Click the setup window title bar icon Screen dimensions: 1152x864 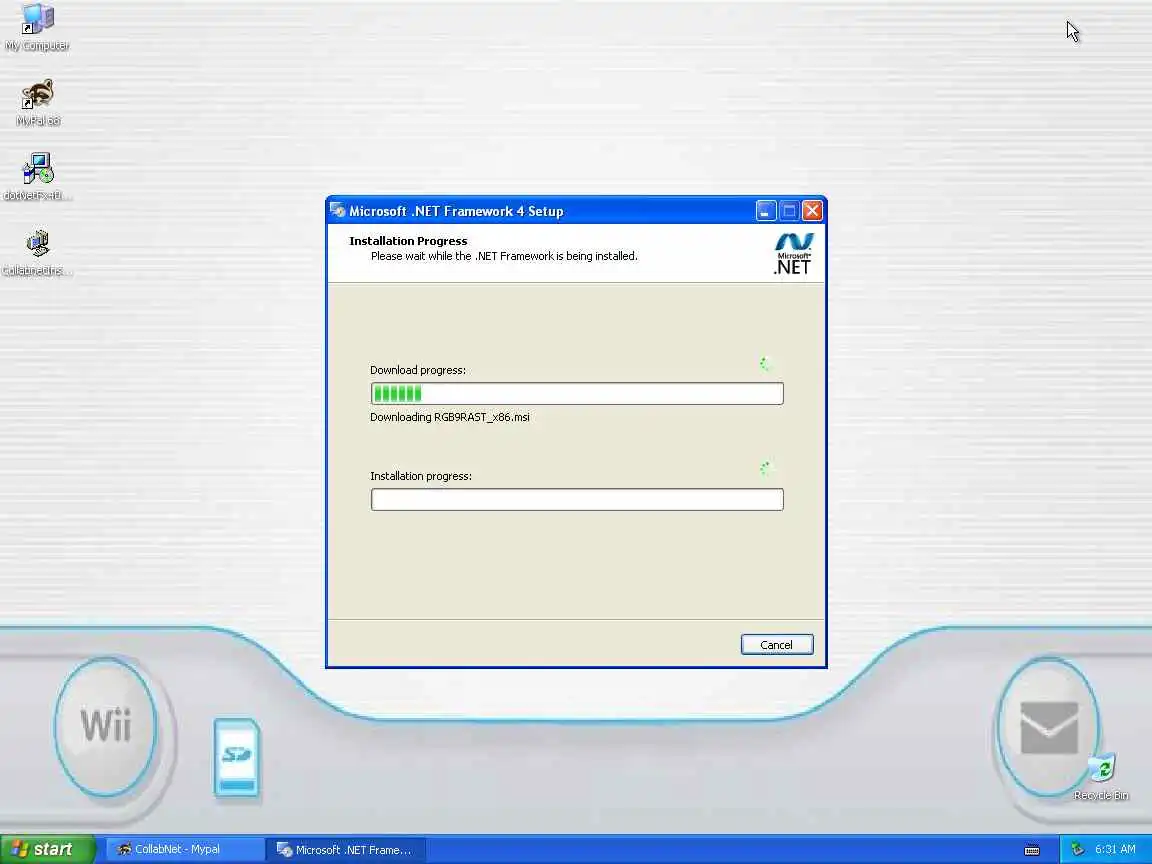coord(337,211)
